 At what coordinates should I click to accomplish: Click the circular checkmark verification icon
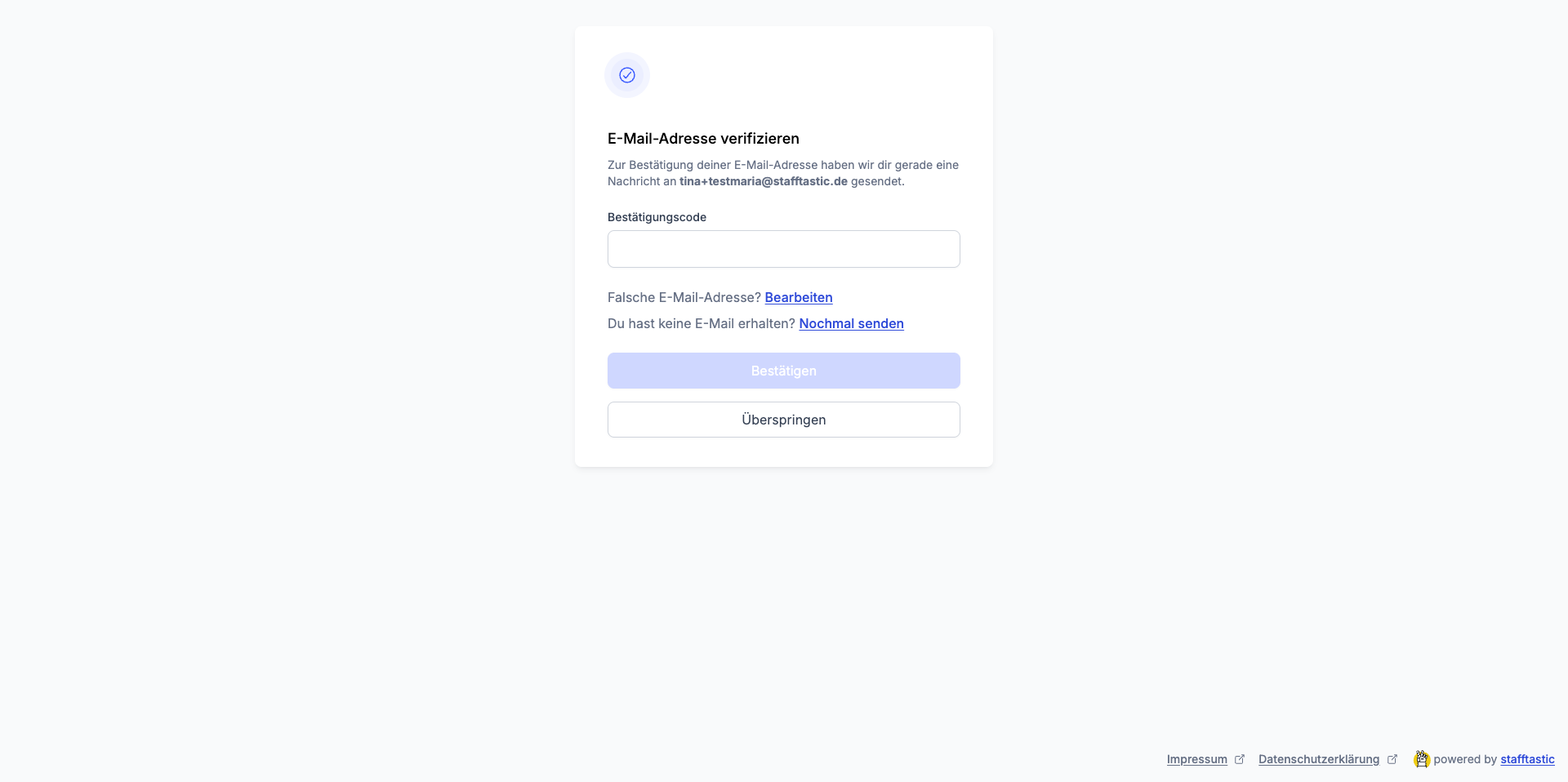(627, 75)
